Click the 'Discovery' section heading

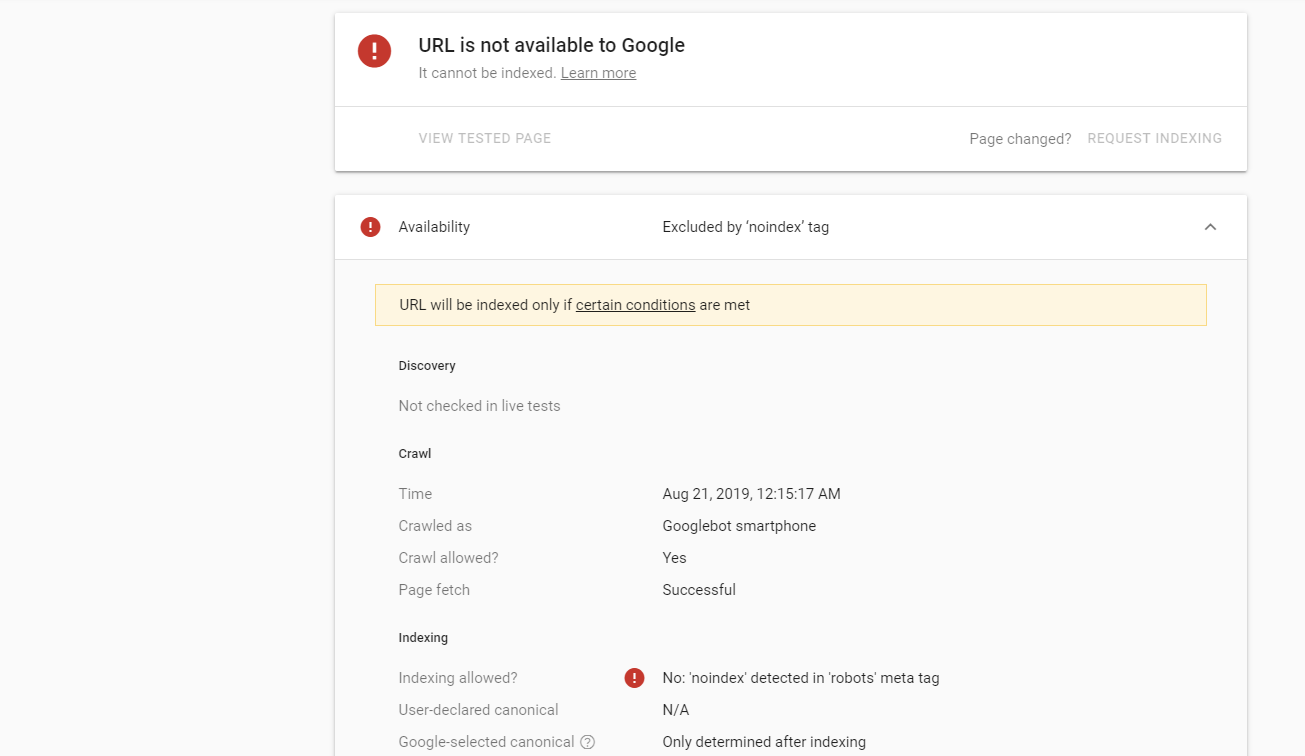(x=427, y=366)
